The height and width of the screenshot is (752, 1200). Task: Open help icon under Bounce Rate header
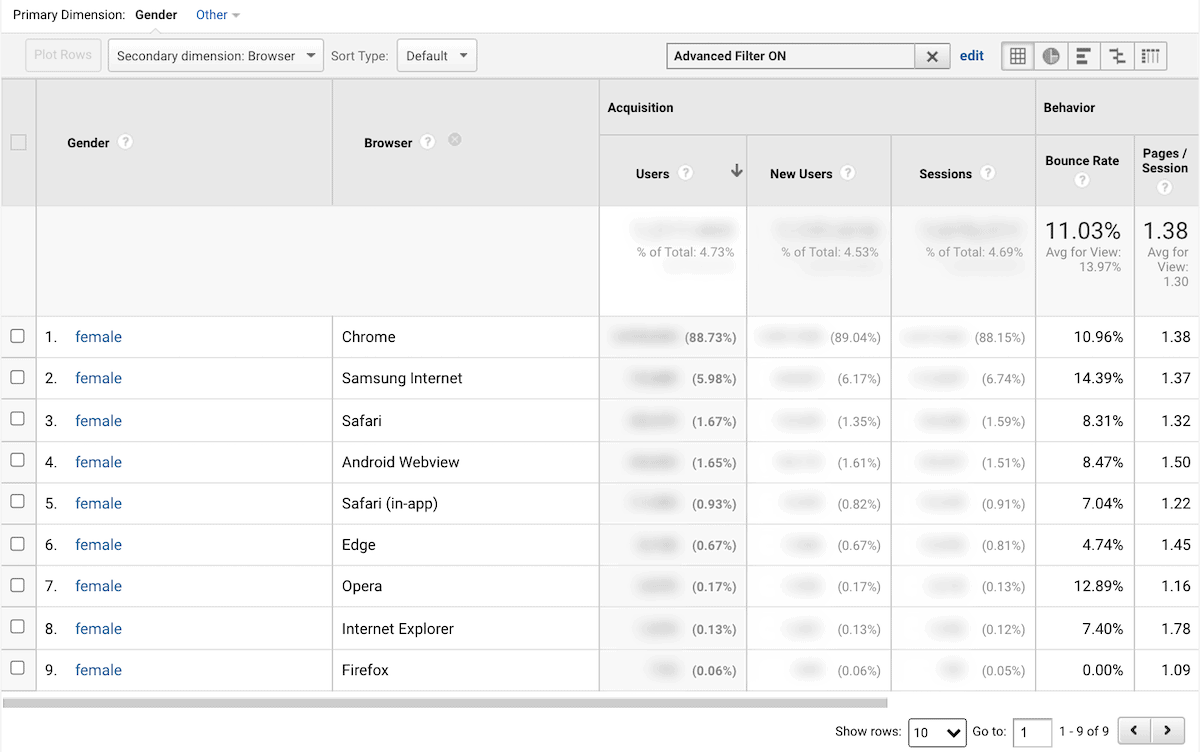[x=1081, y=181]
